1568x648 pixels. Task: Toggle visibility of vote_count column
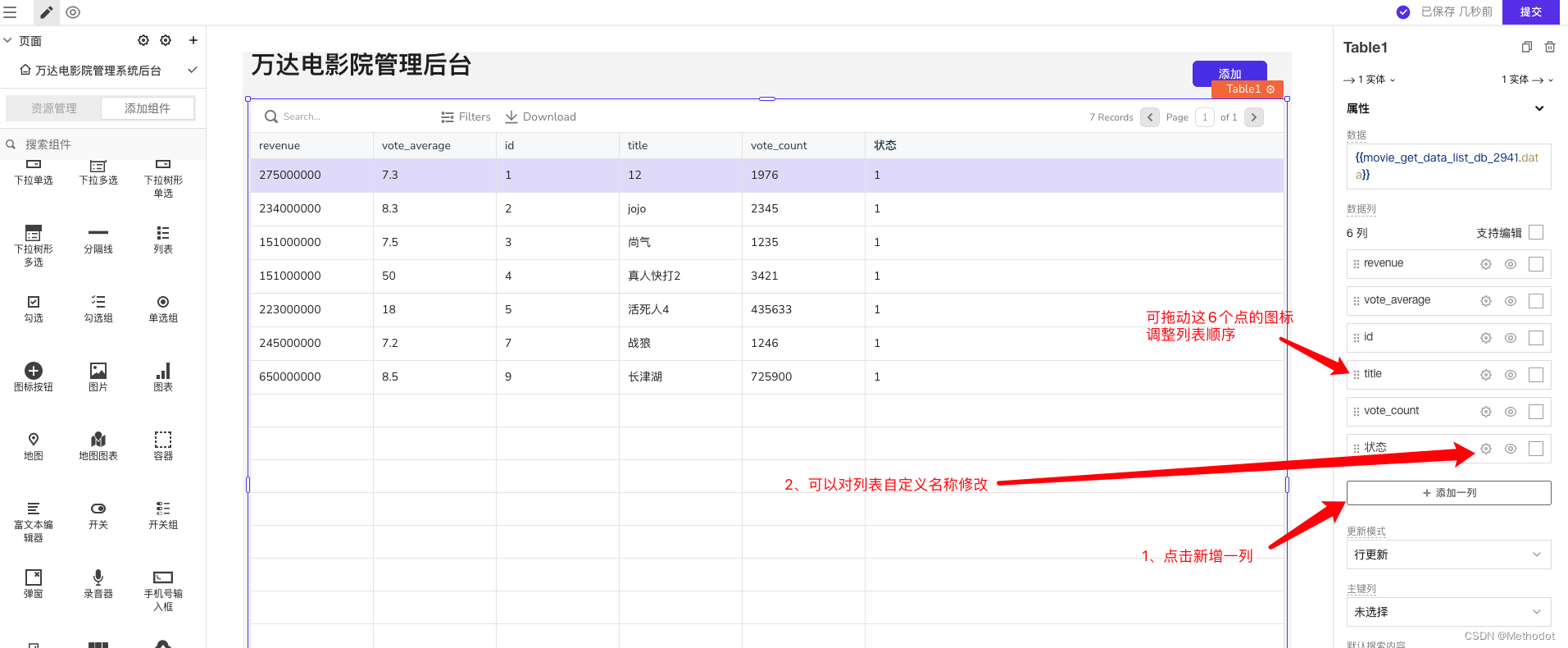coord(1510,412)
